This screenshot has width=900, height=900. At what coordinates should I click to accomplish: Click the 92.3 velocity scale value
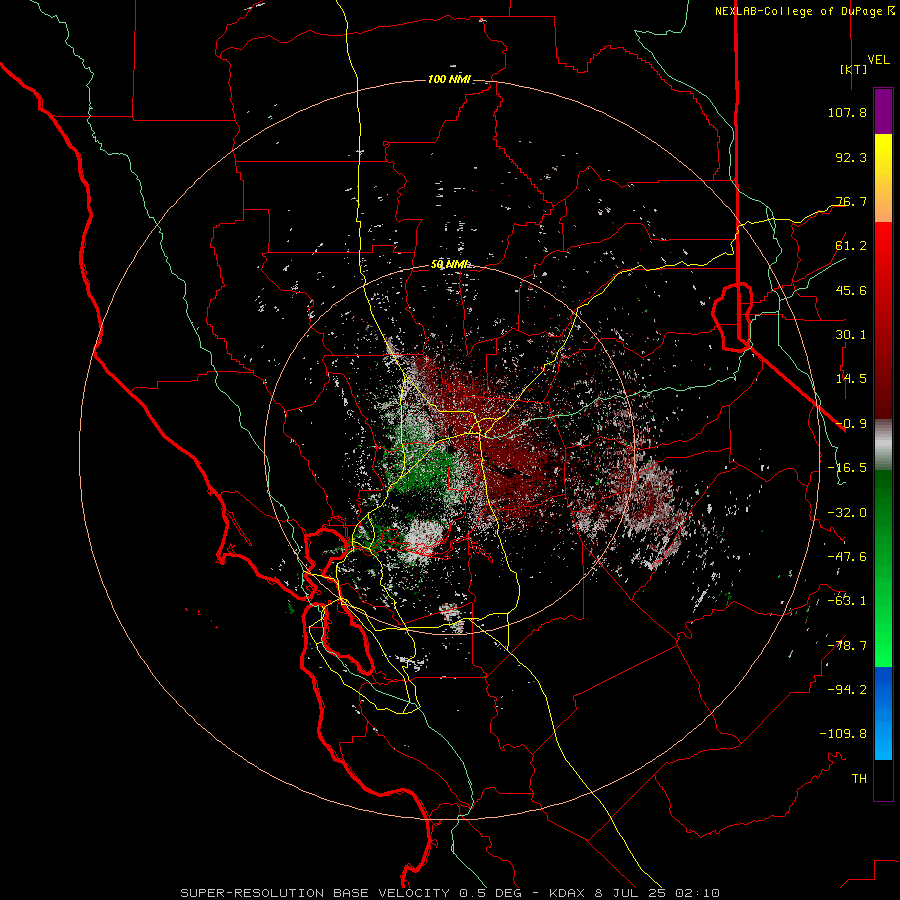tap(851, 157)
